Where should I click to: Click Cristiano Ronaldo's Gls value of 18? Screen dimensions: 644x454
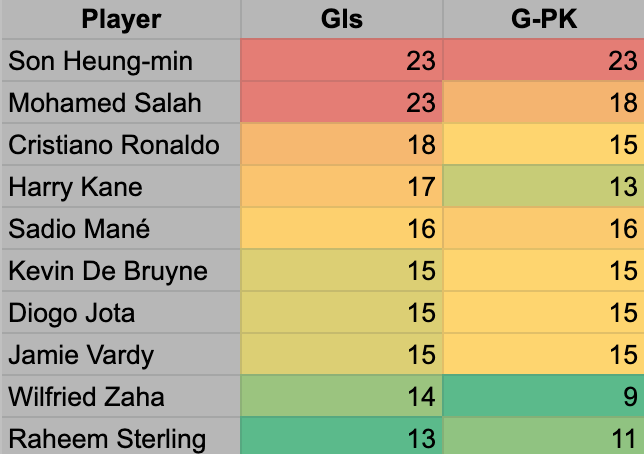tap(342, 145)
